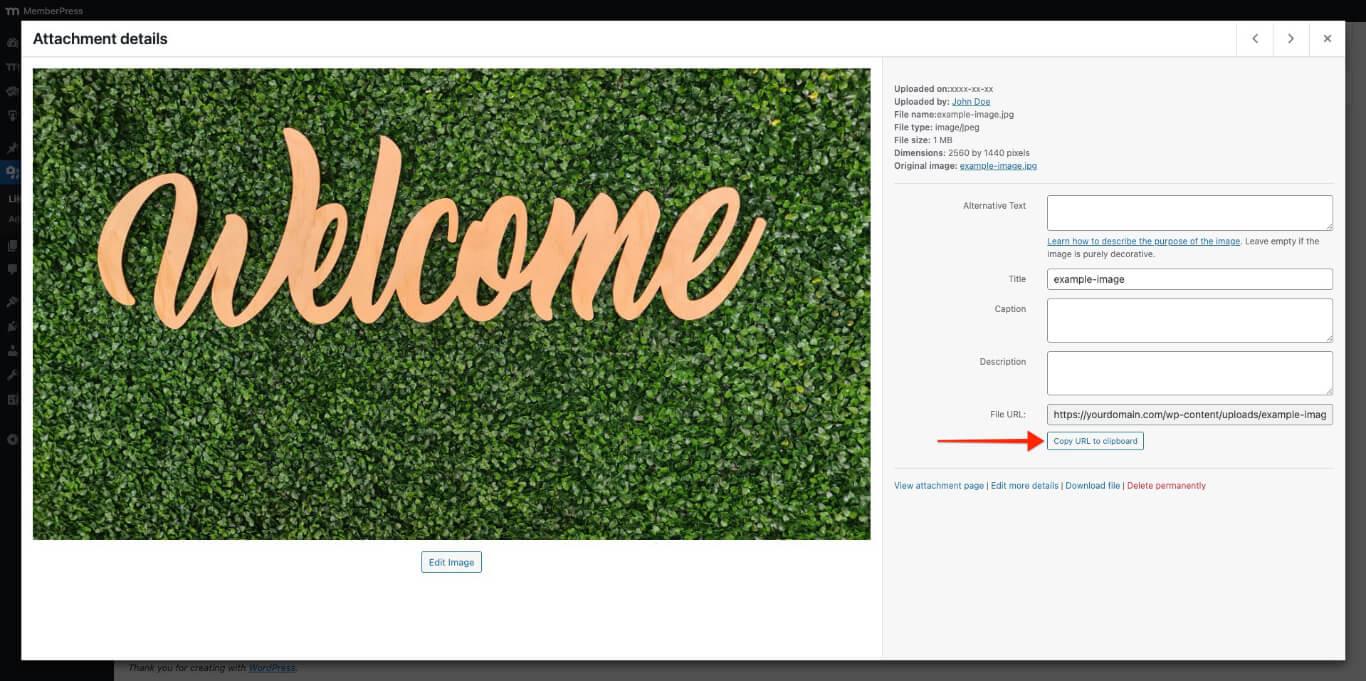Image resolution: width=1366 pixels, height=681 pixels.
Task: Navigate to the previous attachment using the arrow
Action: 1254,38
